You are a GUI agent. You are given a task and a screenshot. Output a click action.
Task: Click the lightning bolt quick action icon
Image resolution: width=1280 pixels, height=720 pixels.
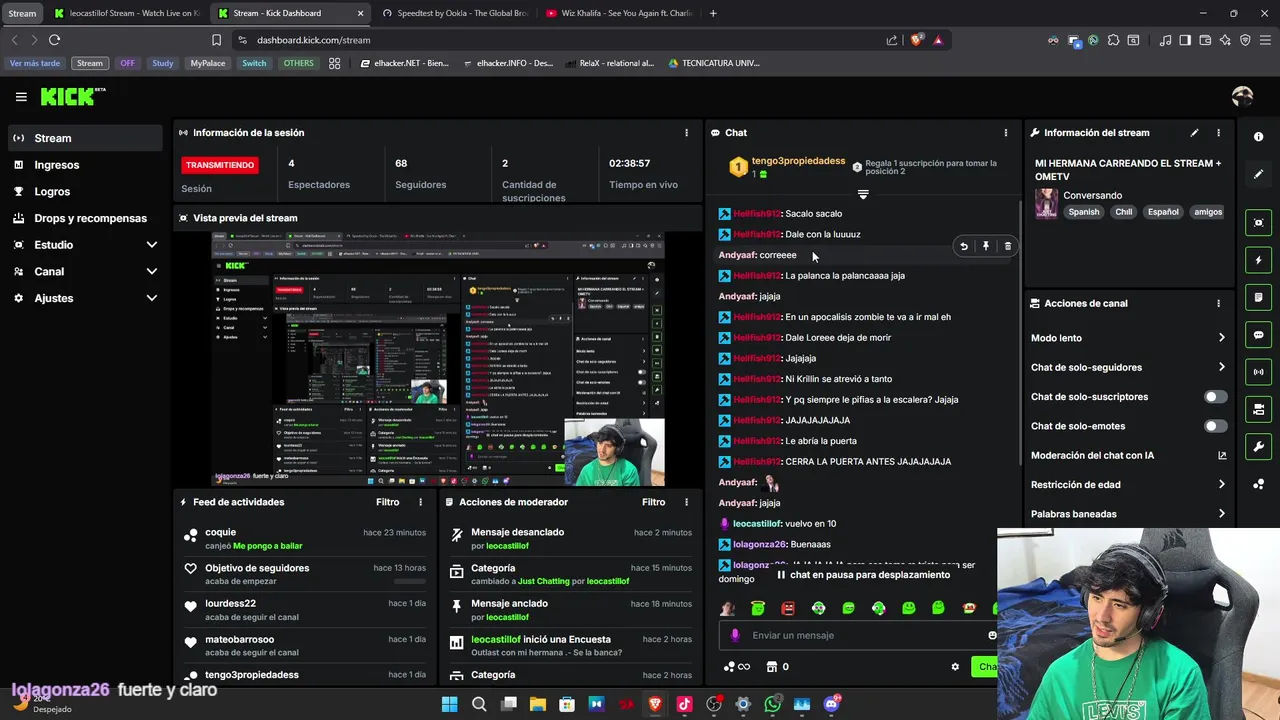coord(1258,260)
